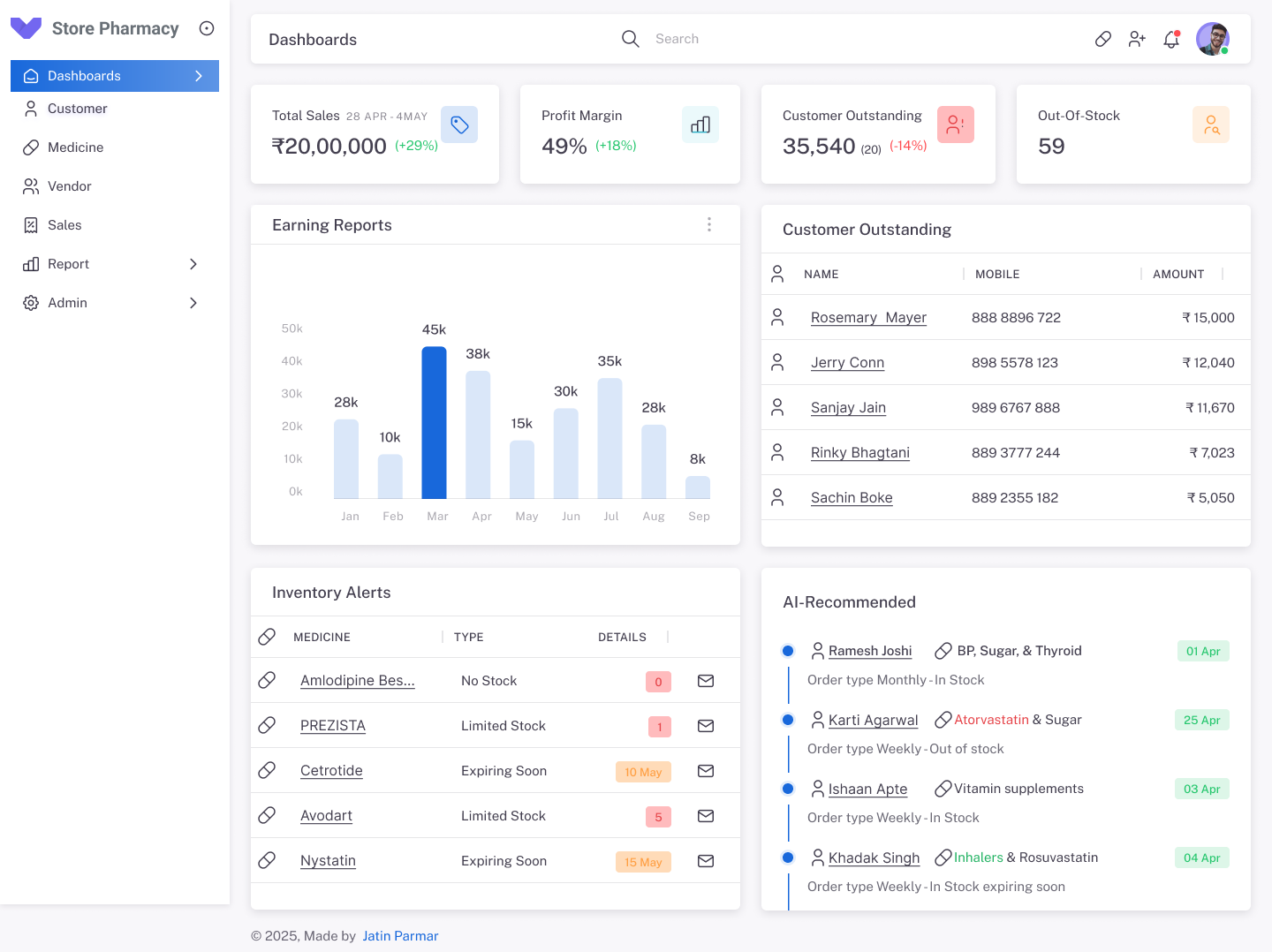Click the notification bell icon
This screenshot has height=952, width=1272.
coord(1171,39)
